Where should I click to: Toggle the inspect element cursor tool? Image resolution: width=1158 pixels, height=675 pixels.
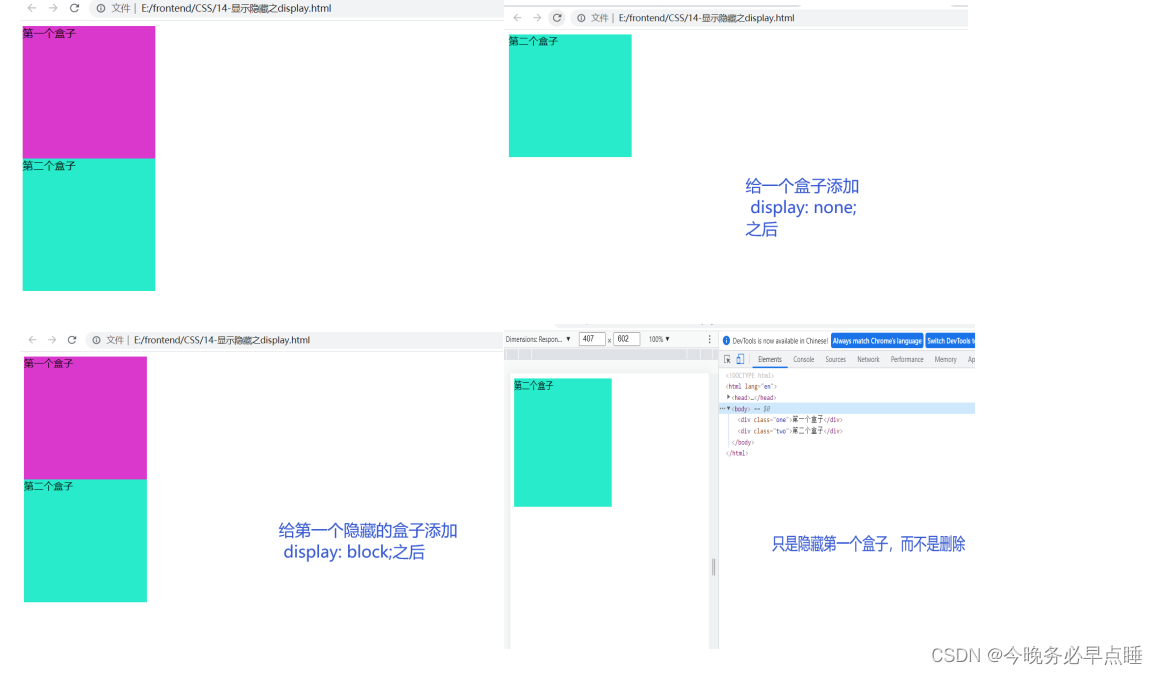pos(727,359)
